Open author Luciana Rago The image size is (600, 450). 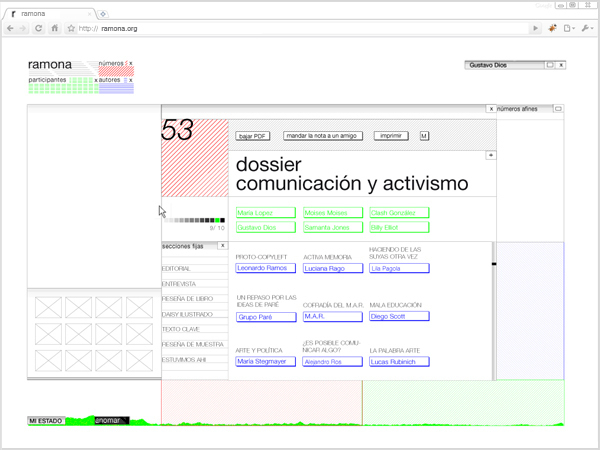coord(333,268)
